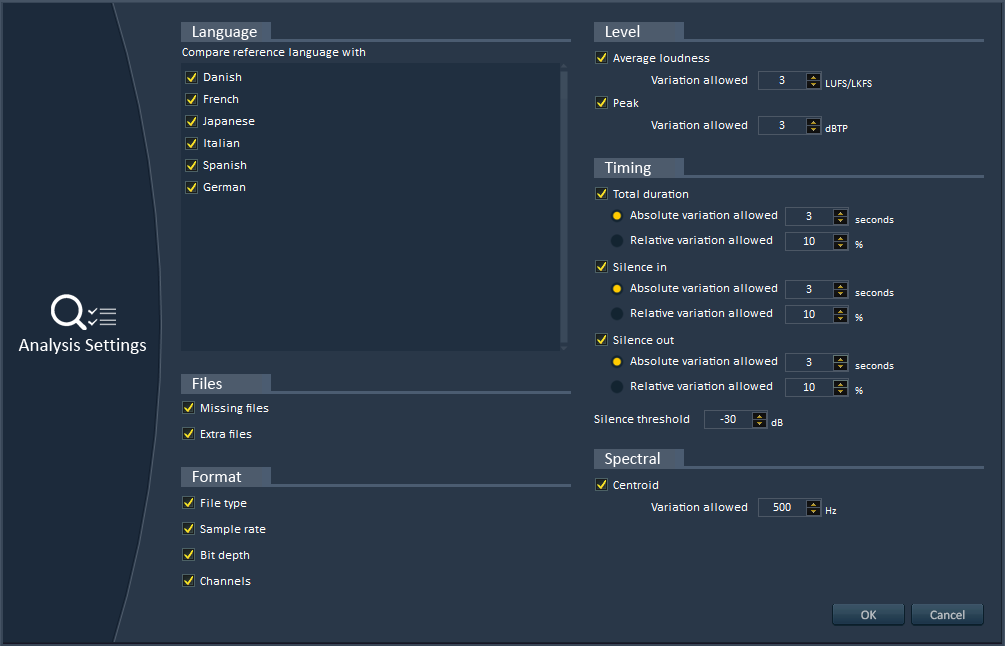Viewport: 1005px width, 646px height.
Task: Adjust Total duration relative percent stepper
Action: (840, 242)
